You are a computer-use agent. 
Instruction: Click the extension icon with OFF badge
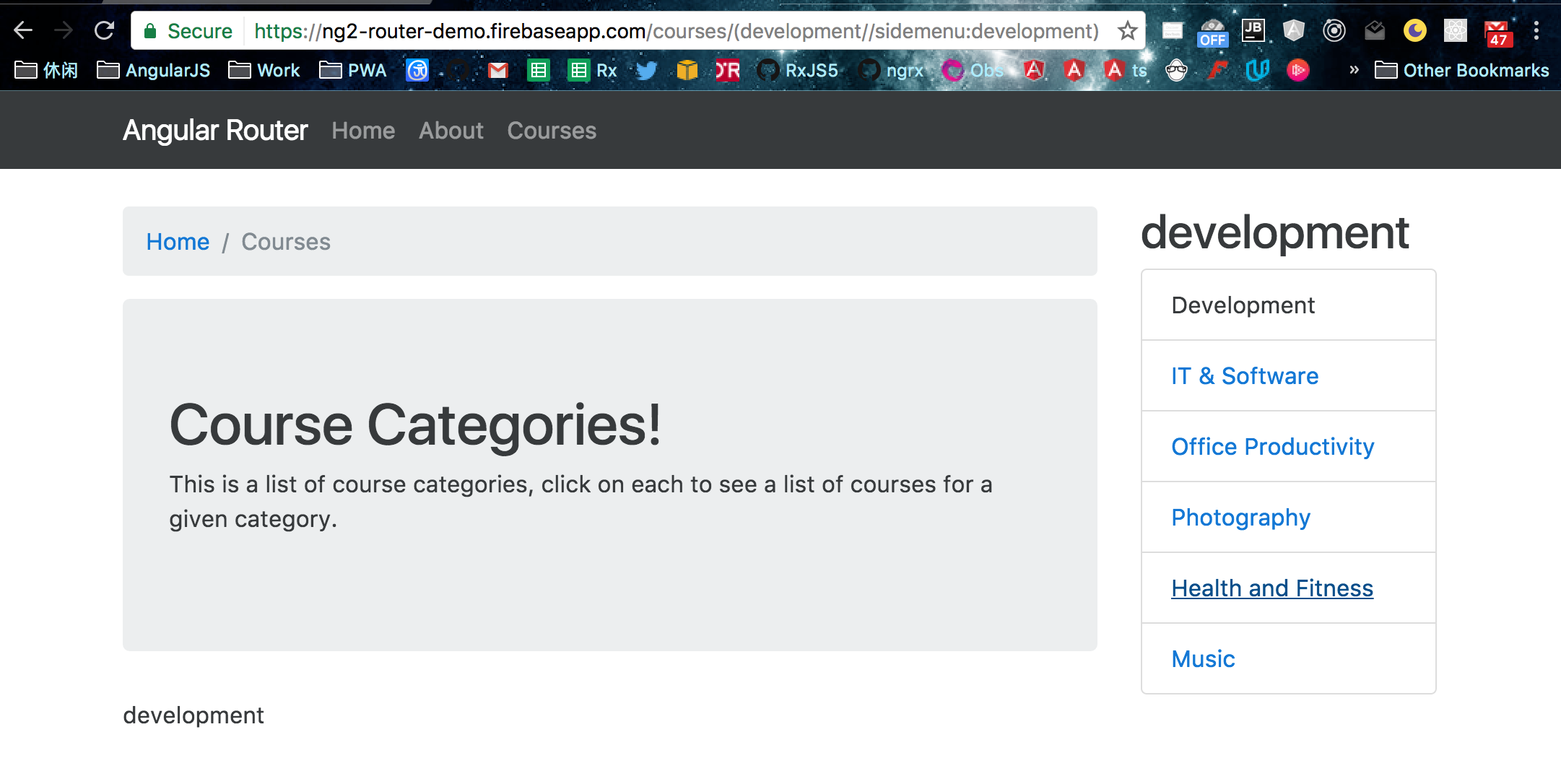point(1212,32)
